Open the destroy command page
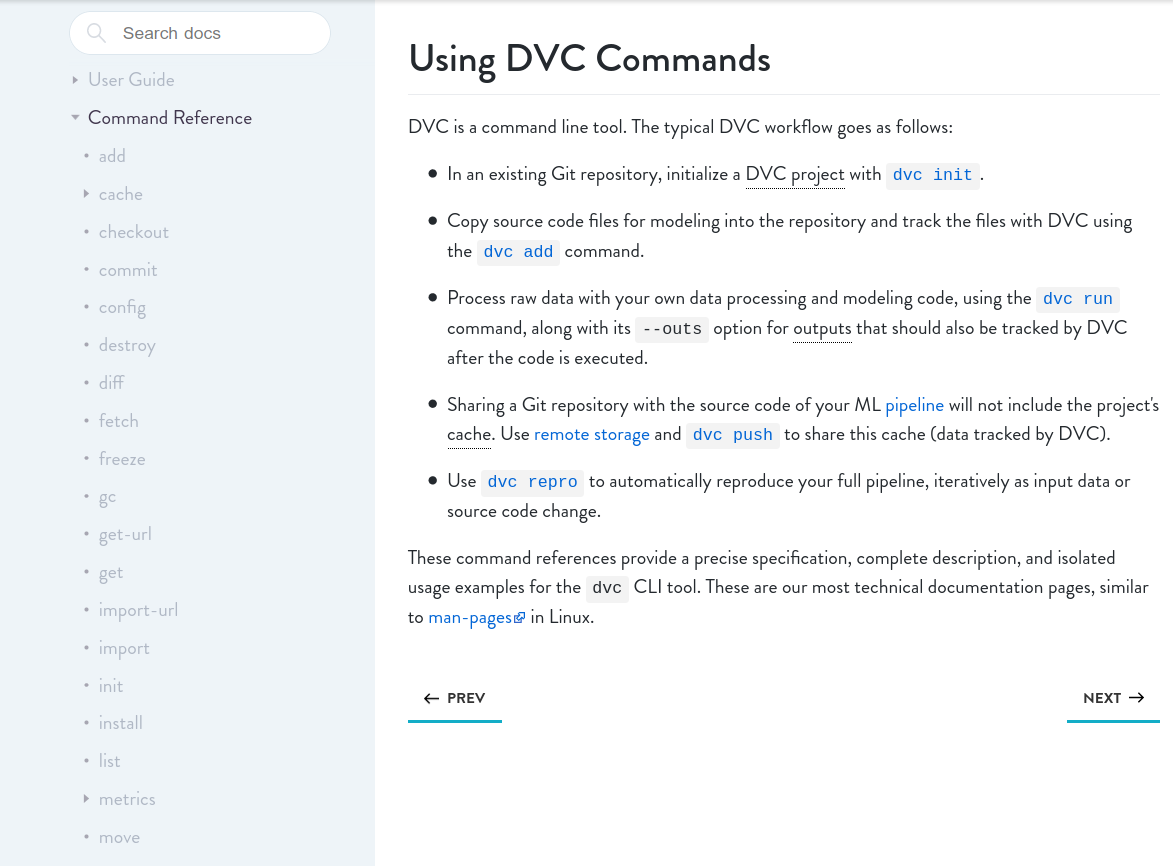Image resolution: width=1173 pixels, height=866 pixels. tap(127, 346)
